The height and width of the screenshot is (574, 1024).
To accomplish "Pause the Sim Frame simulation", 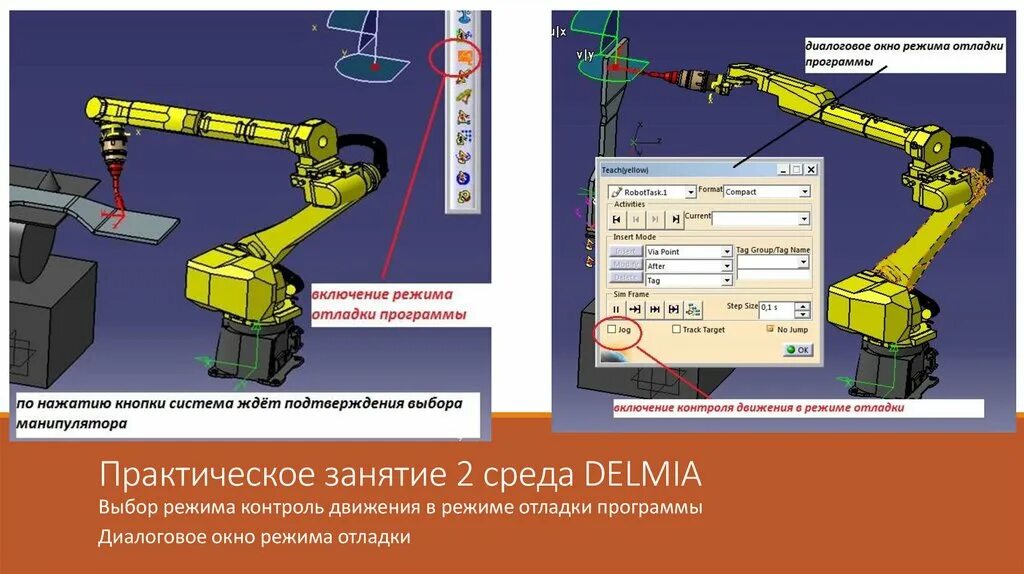I will pyautogui.click(x=616, y=310).
